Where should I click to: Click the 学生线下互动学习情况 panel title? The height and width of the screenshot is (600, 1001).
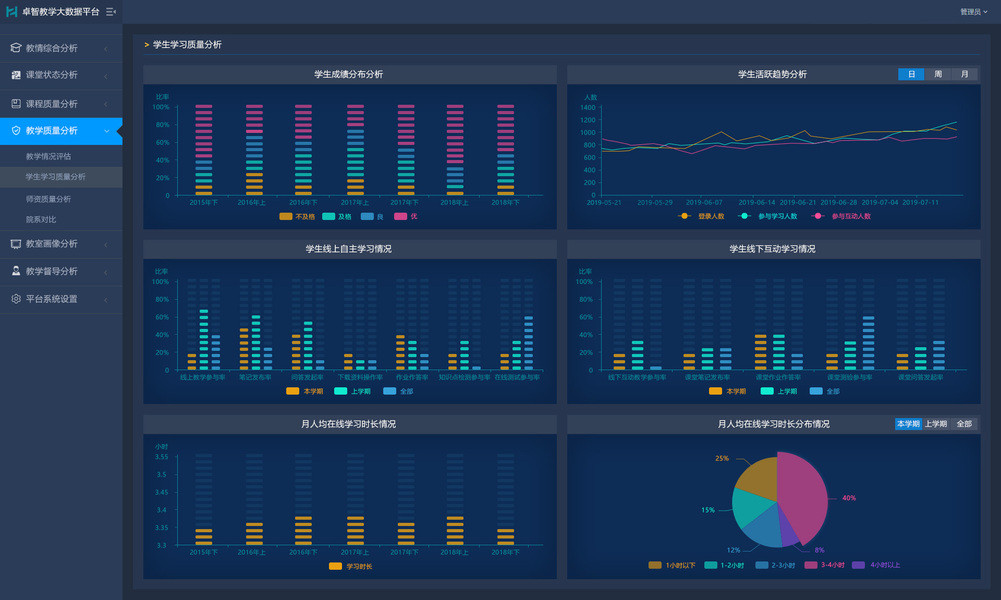click(772, 249)
